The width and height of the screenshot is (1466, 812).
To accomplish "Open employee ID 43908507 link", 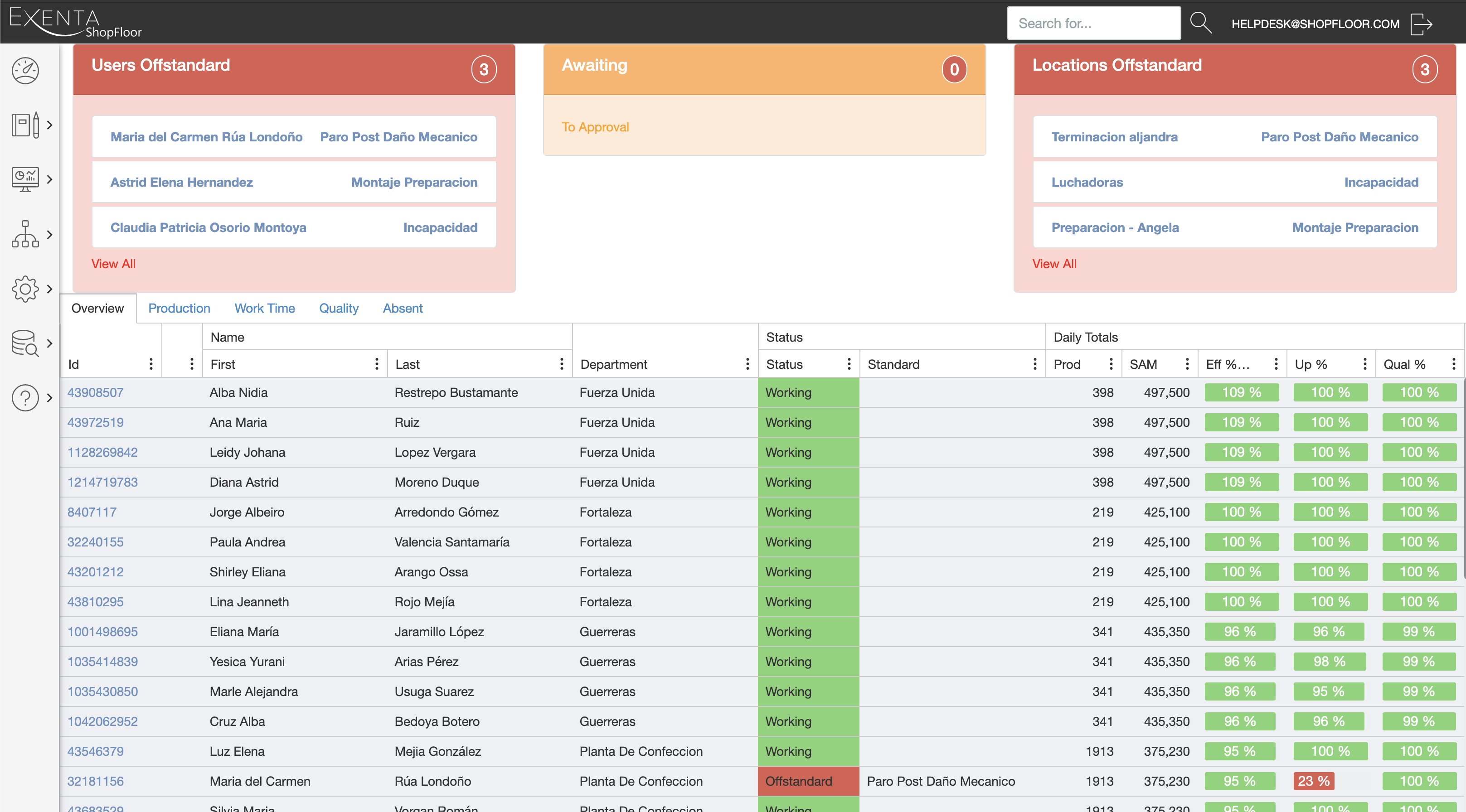I will tap(95, 392).
